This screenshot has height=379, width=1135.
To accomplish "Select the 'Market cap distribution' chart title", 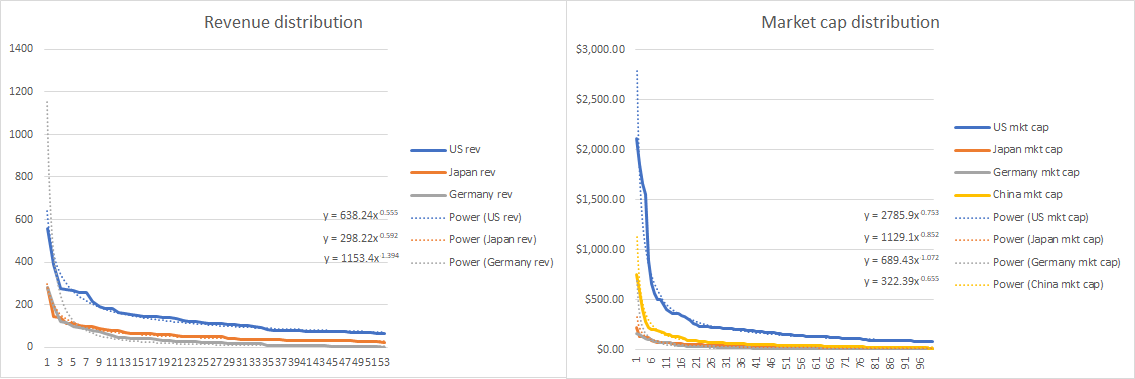I will [850, 22].
